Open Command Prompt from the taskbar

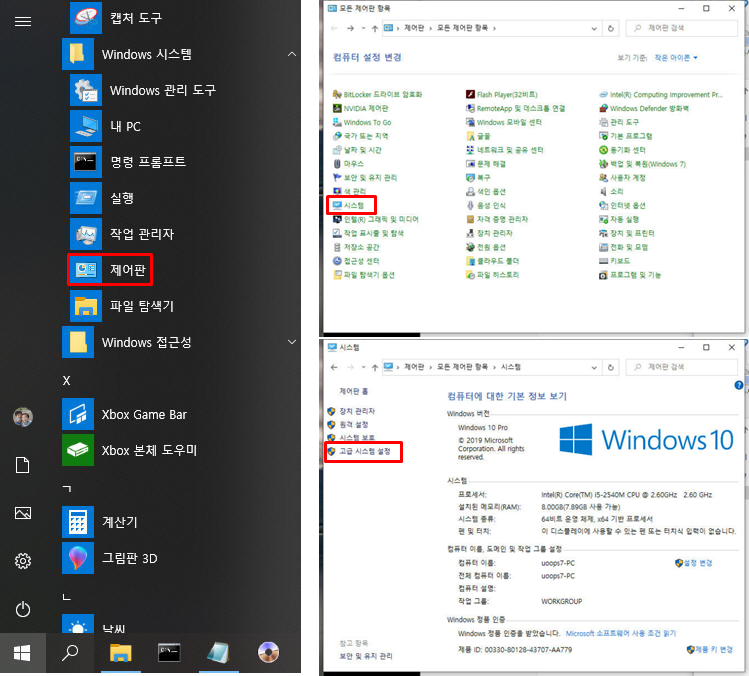169,653
